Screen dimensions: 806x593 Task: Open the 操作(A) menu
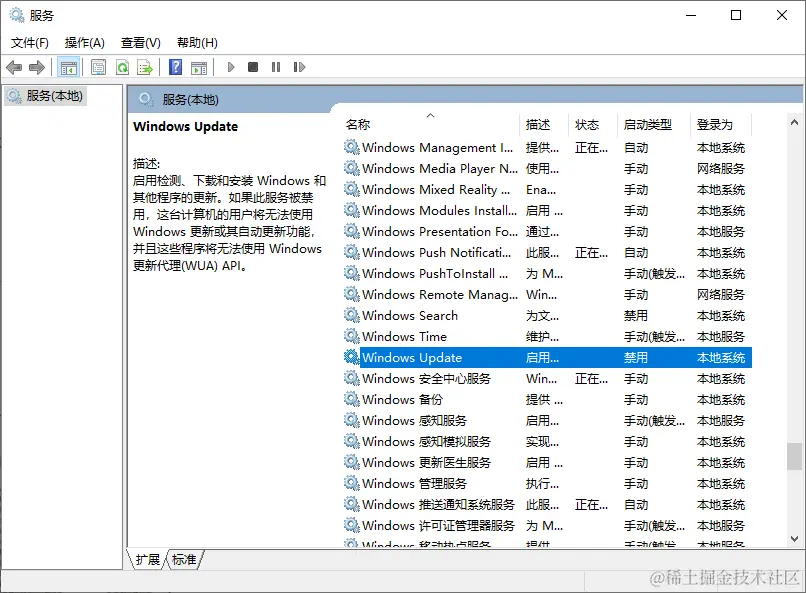(x=84, y=42)
